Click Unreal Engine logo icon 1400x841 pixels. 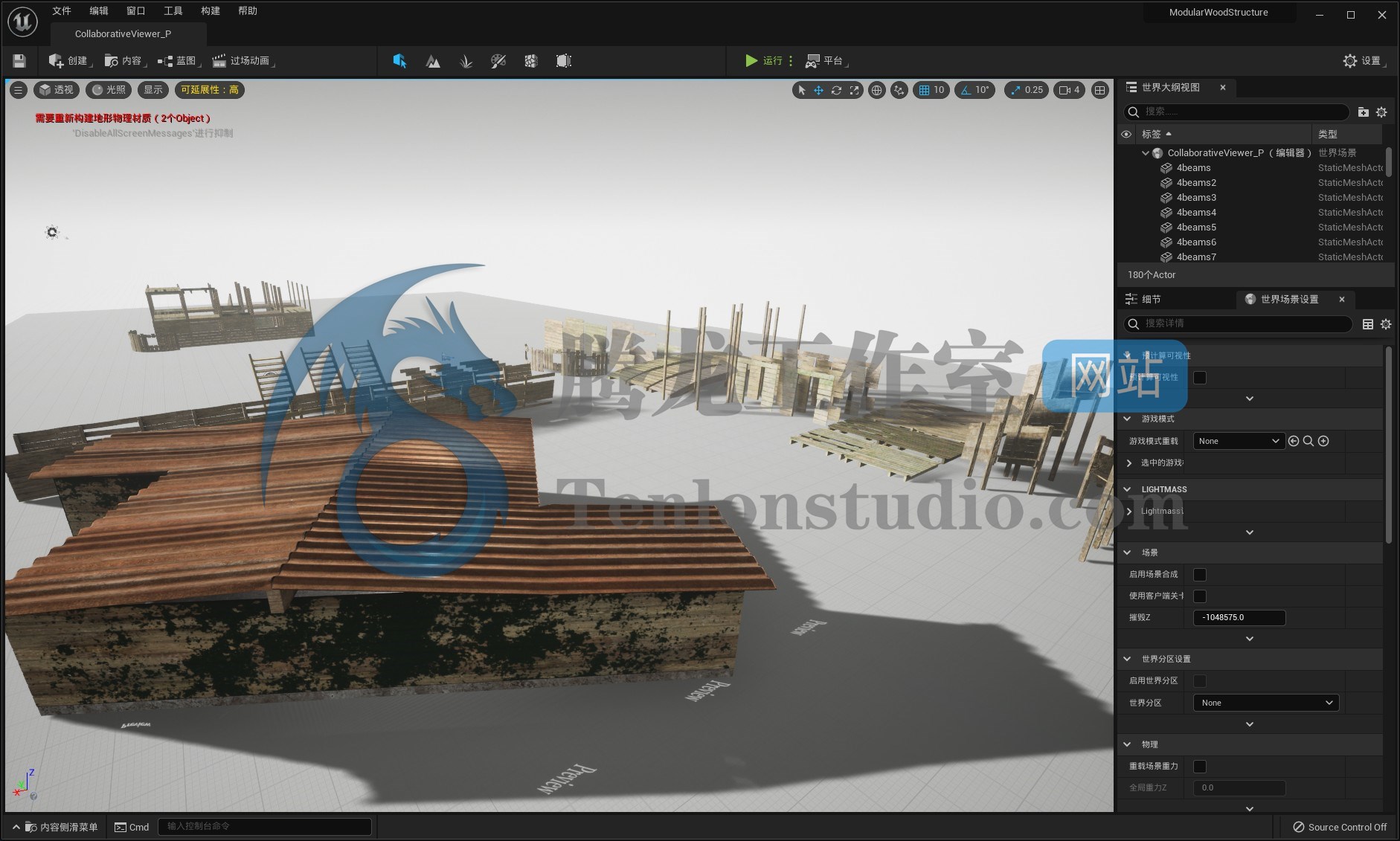22,22
